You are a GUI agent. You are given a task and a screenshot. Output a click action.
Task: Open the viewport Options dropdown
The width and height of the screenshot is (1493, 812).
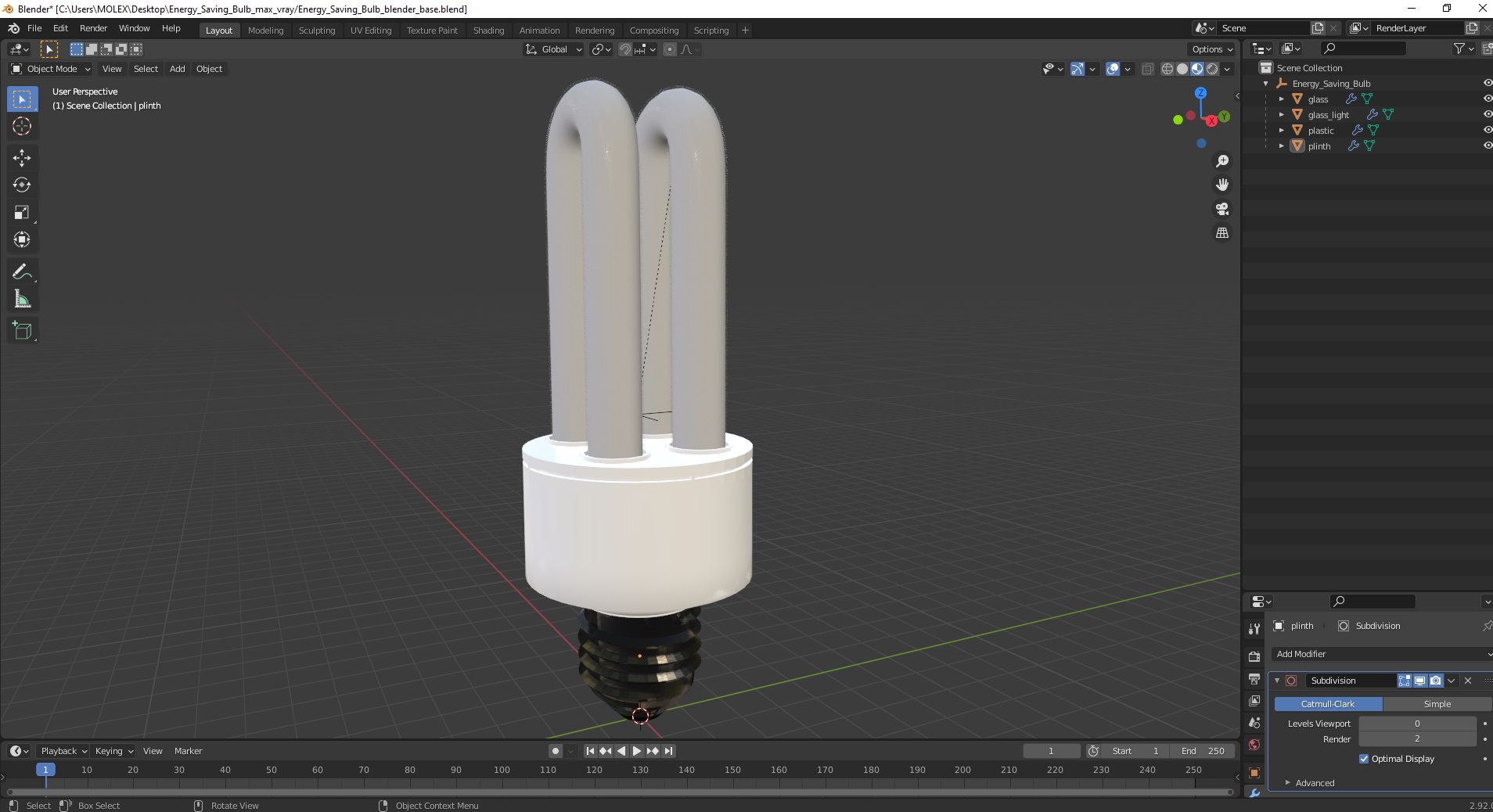coord(1212,49)
